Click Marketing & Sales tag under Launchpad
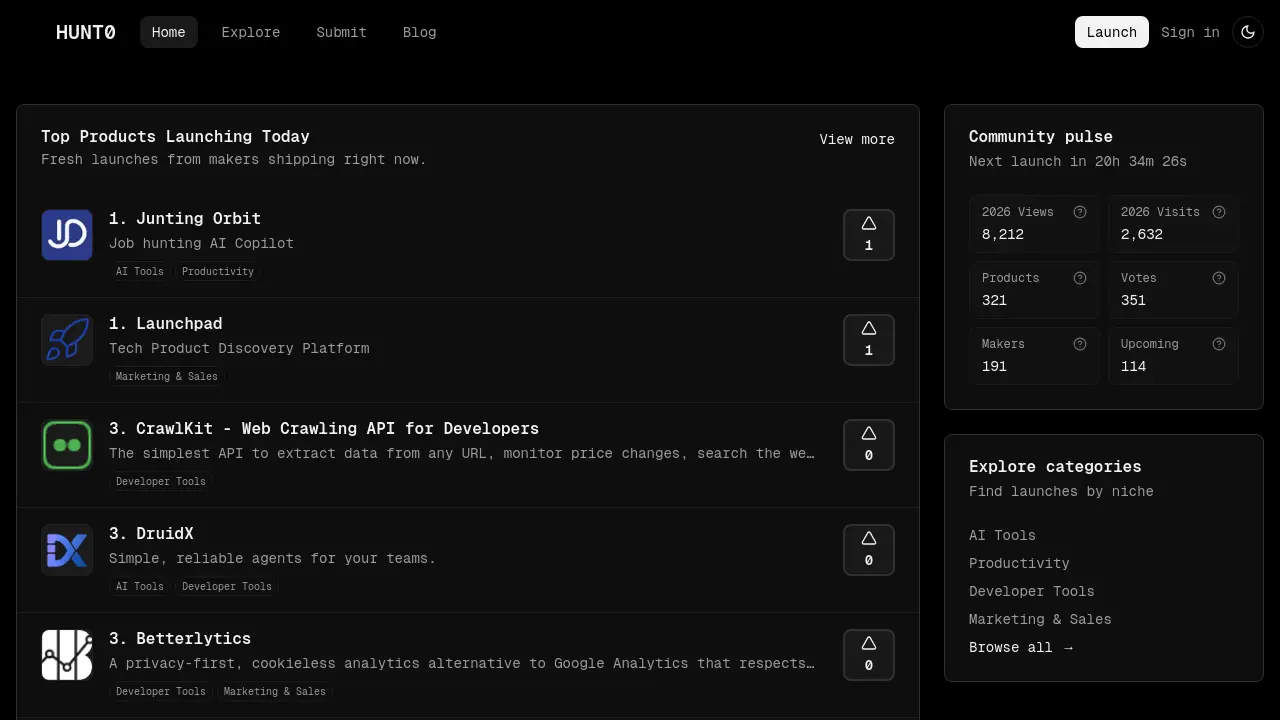The height and width of the screenshot is (720, 1280). tap(167, 376)
